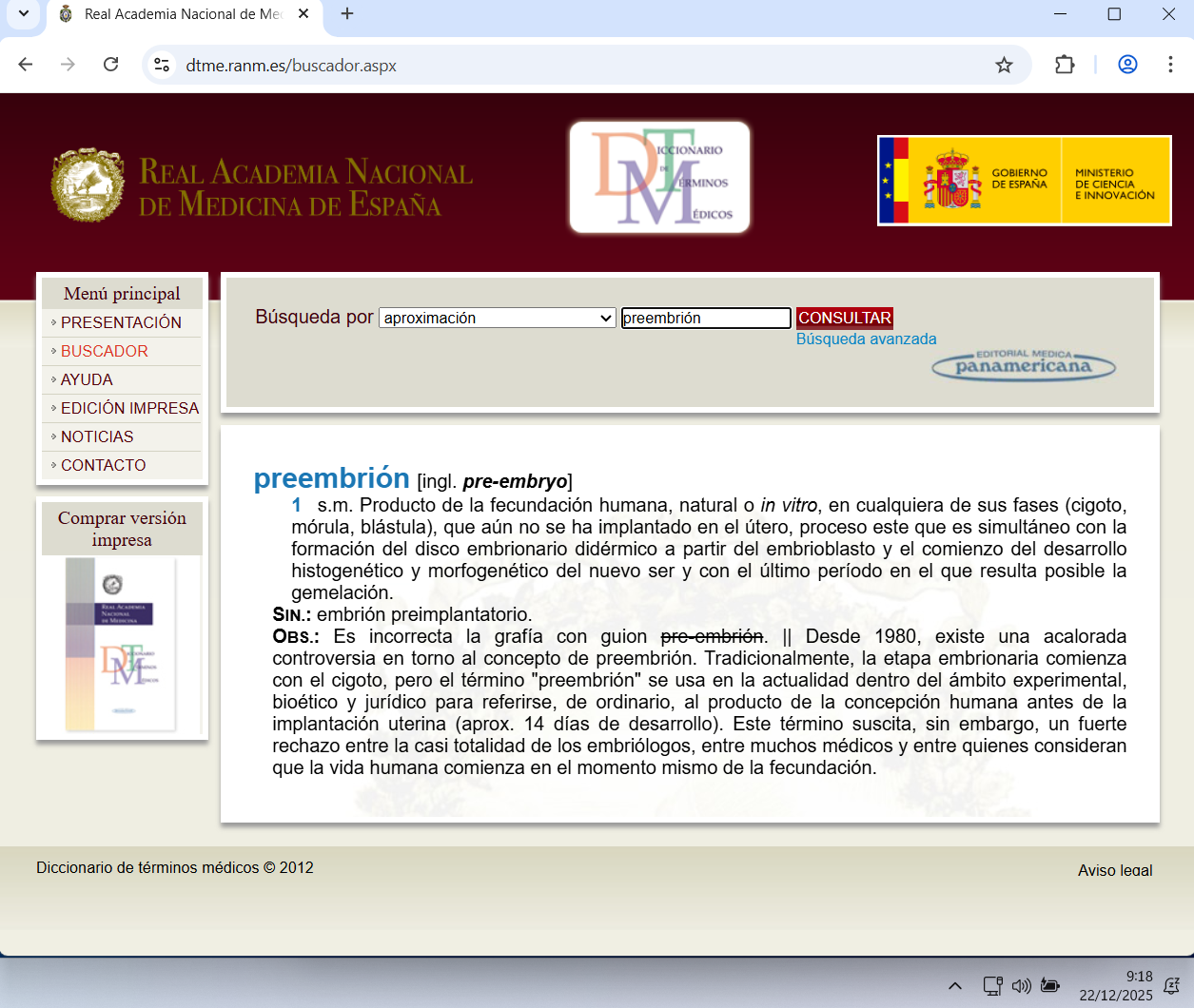Click the site information icon in address bar
This screenshot has width=1194, height=1008.
162,65
